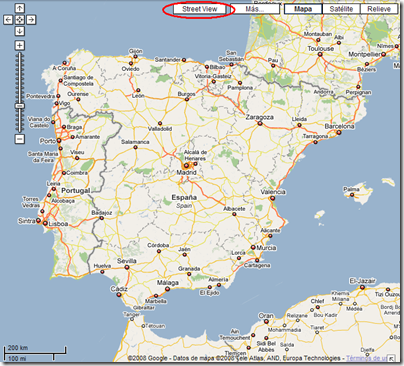Zoom out with the minus button
Viewport: 404px width, 366px height.
[20, 139]
